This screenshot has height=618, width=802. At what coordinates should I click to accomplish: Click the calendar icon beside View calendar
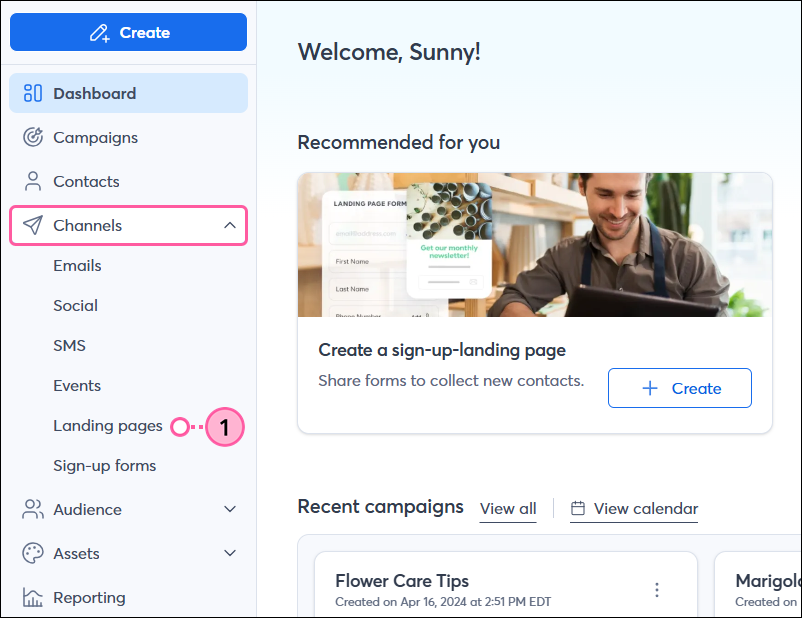[x=576, y=509]
